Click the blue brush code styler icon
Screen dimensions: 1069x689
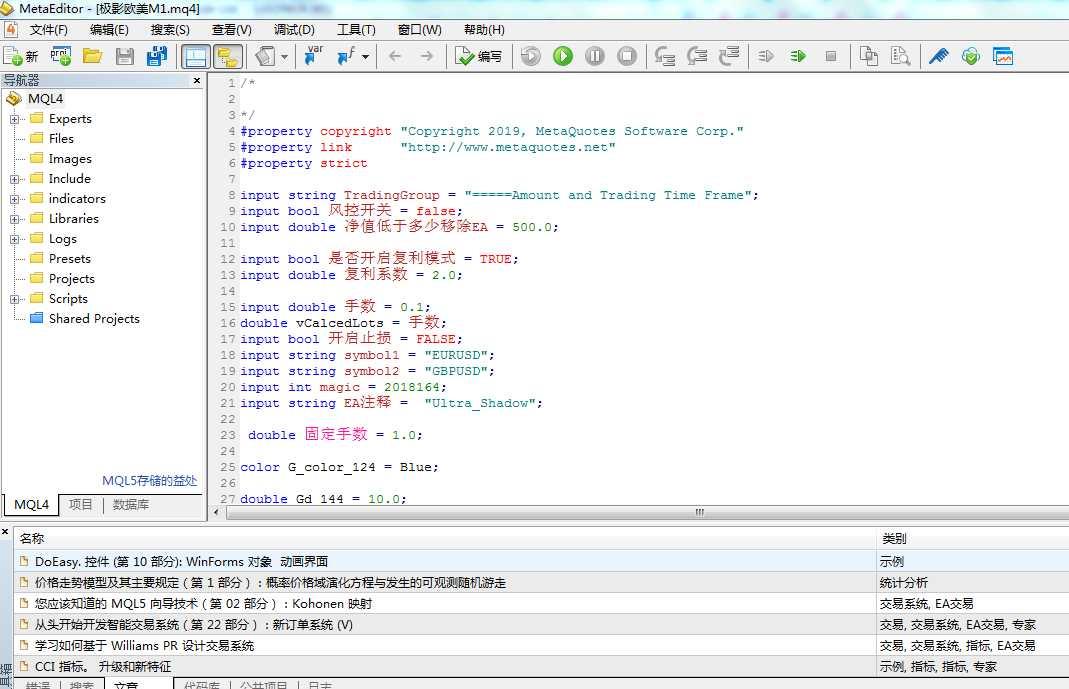(939, 56)
